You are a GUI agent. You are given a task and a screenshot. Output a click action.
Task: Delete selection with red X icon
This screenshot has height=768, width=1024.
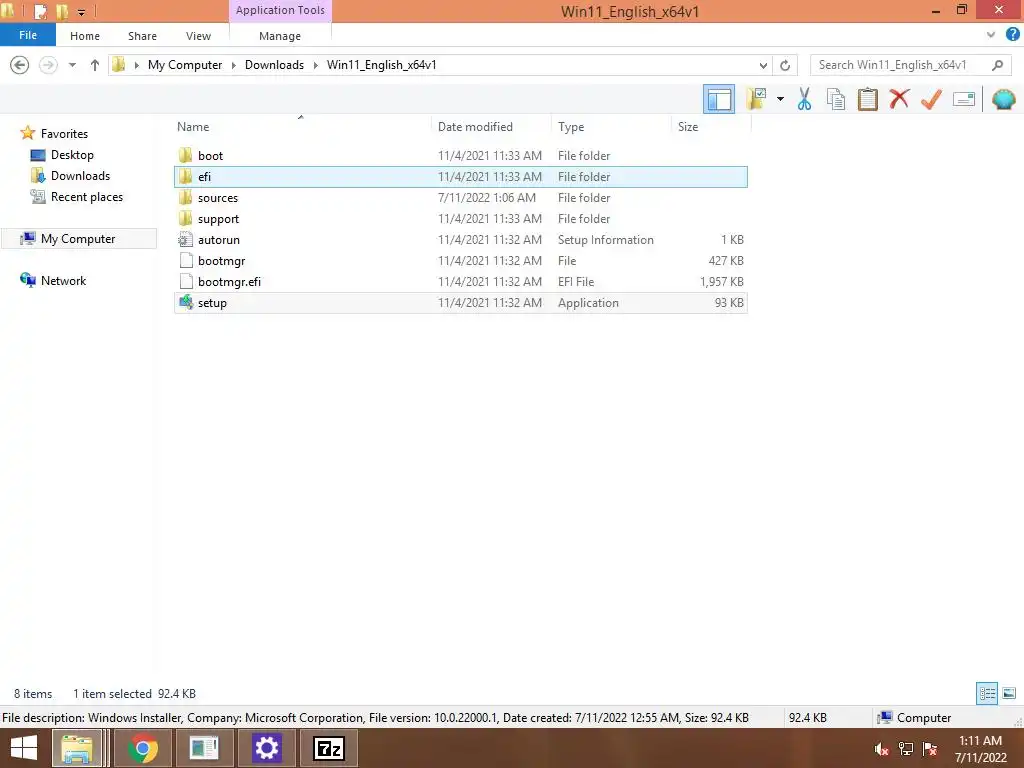click(899, 99)
